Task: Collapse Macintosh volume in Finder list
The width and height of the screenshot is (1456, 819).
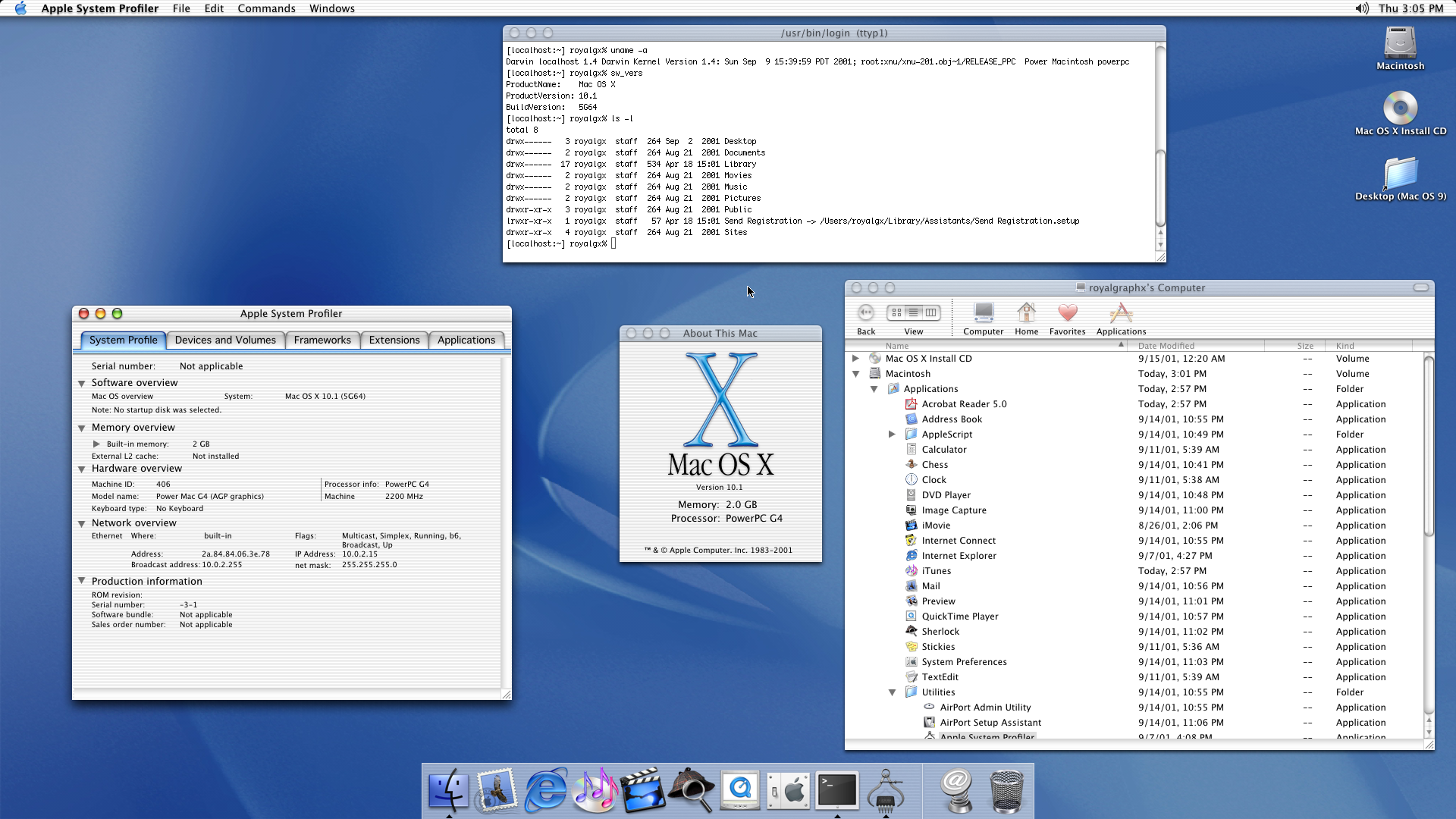Action: coord(855,374)
